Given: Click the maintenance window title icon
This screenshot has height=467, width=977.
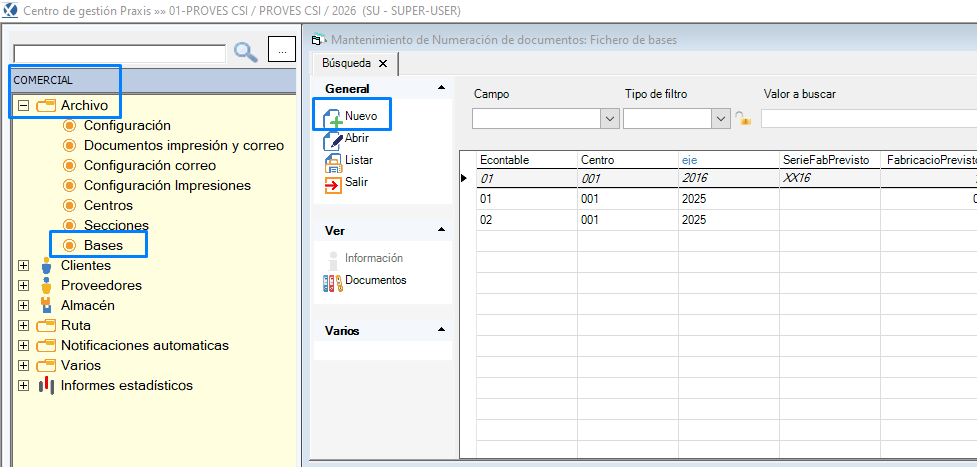Looking at the screenshot, I should click(319, 40).
